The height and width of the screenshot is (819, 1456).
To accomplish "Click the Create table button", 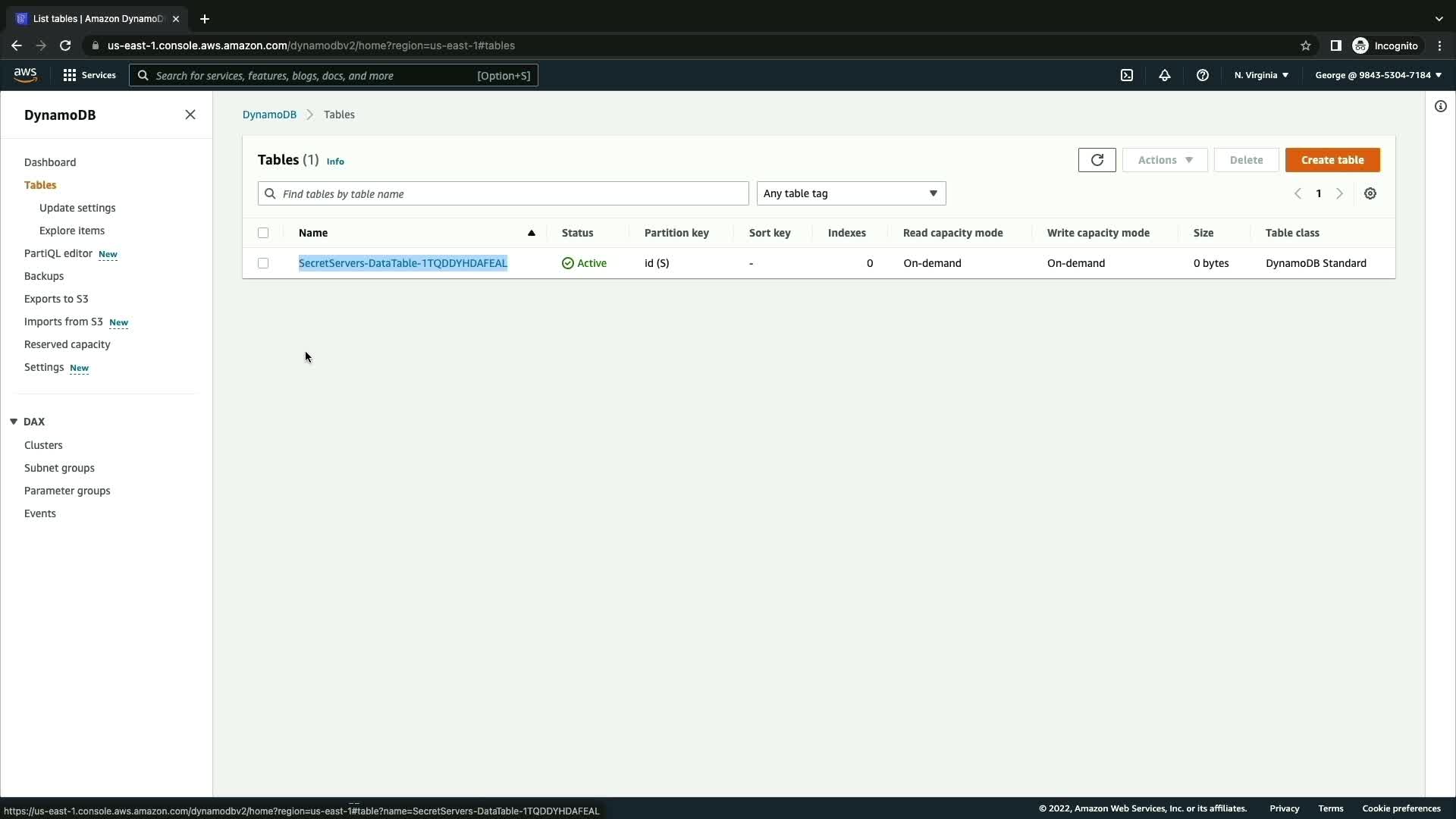I will (1332, 160).
